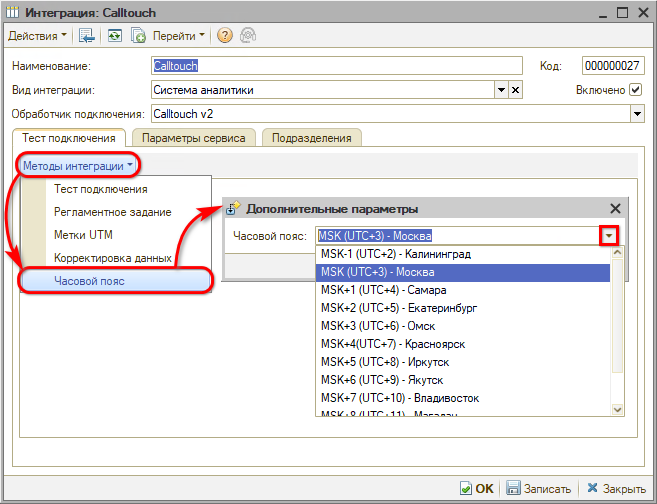Choose MSK (UTC+3) - Москва in list
Screen dimensions: 657x504
tap(463, 272)
